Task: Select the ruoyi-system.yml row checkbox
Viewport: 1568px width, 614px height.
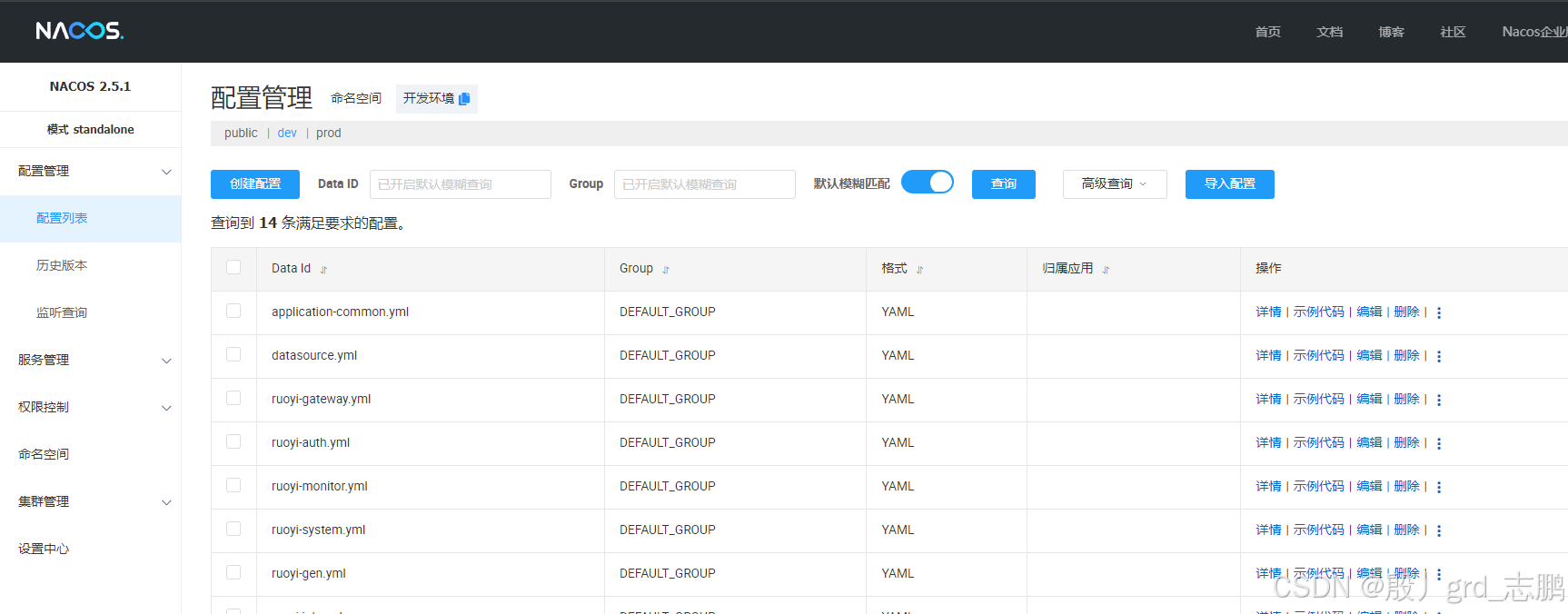Action: 233,529
